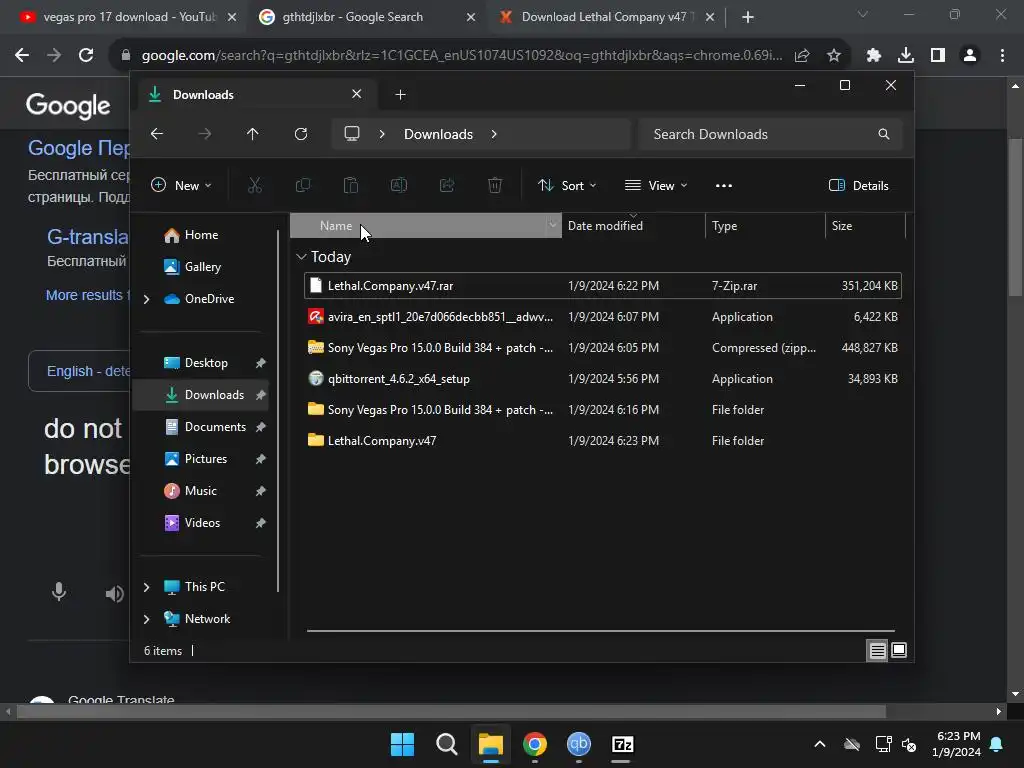The image size is (1024, 768).
Task: Select Gallery in navigation pane
Action: (202, 266)
